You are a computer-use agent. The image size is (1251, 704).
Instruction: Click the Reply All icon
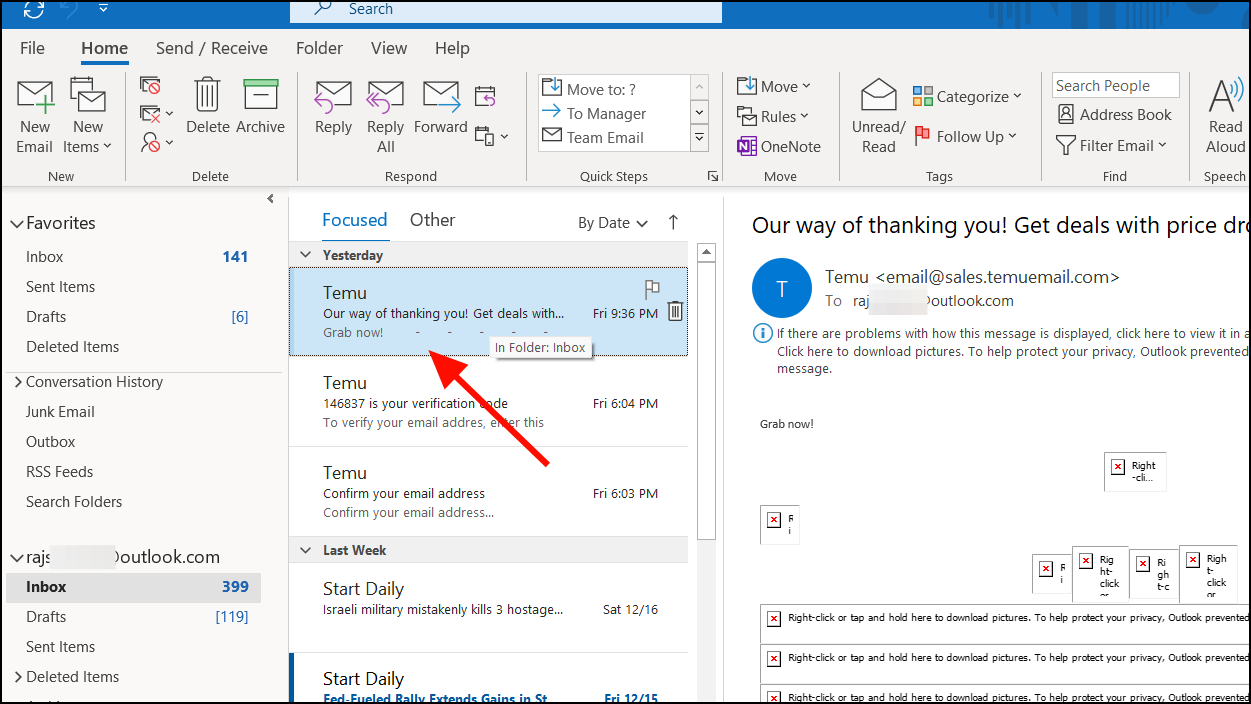click(x=385, y=97)
